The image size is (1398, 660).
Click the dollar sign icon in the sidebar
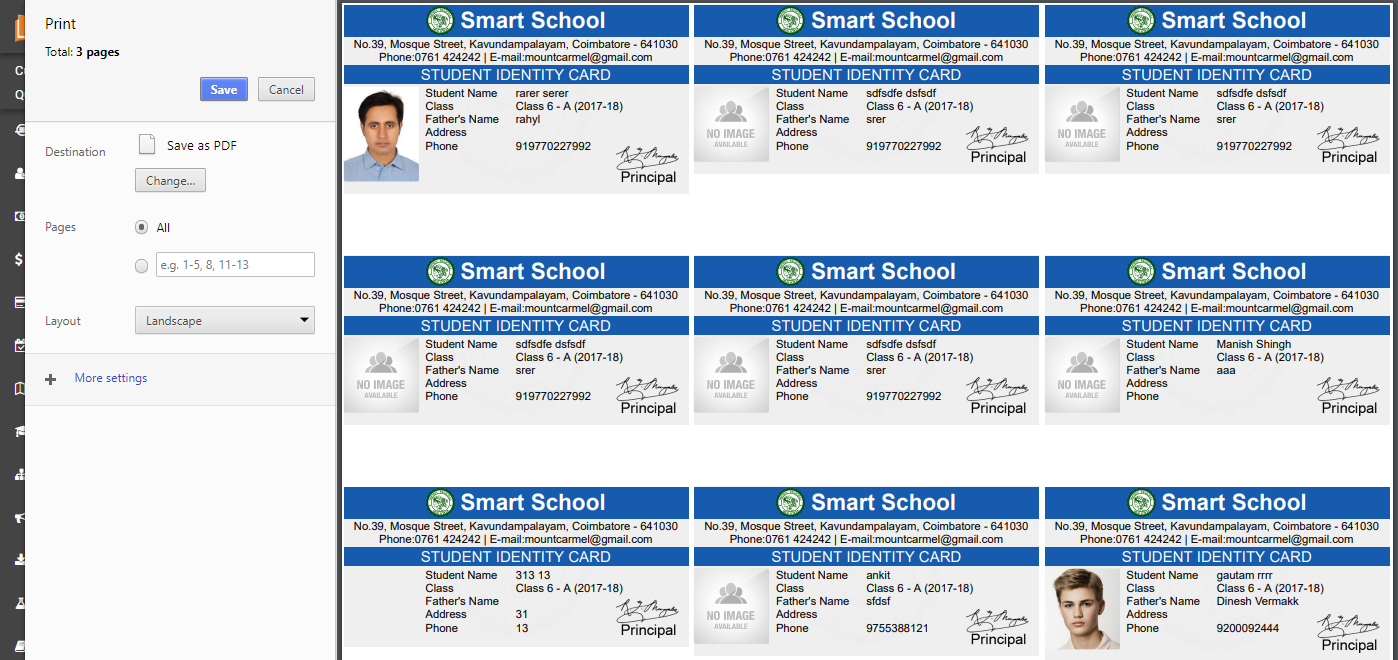pos(19,259)
